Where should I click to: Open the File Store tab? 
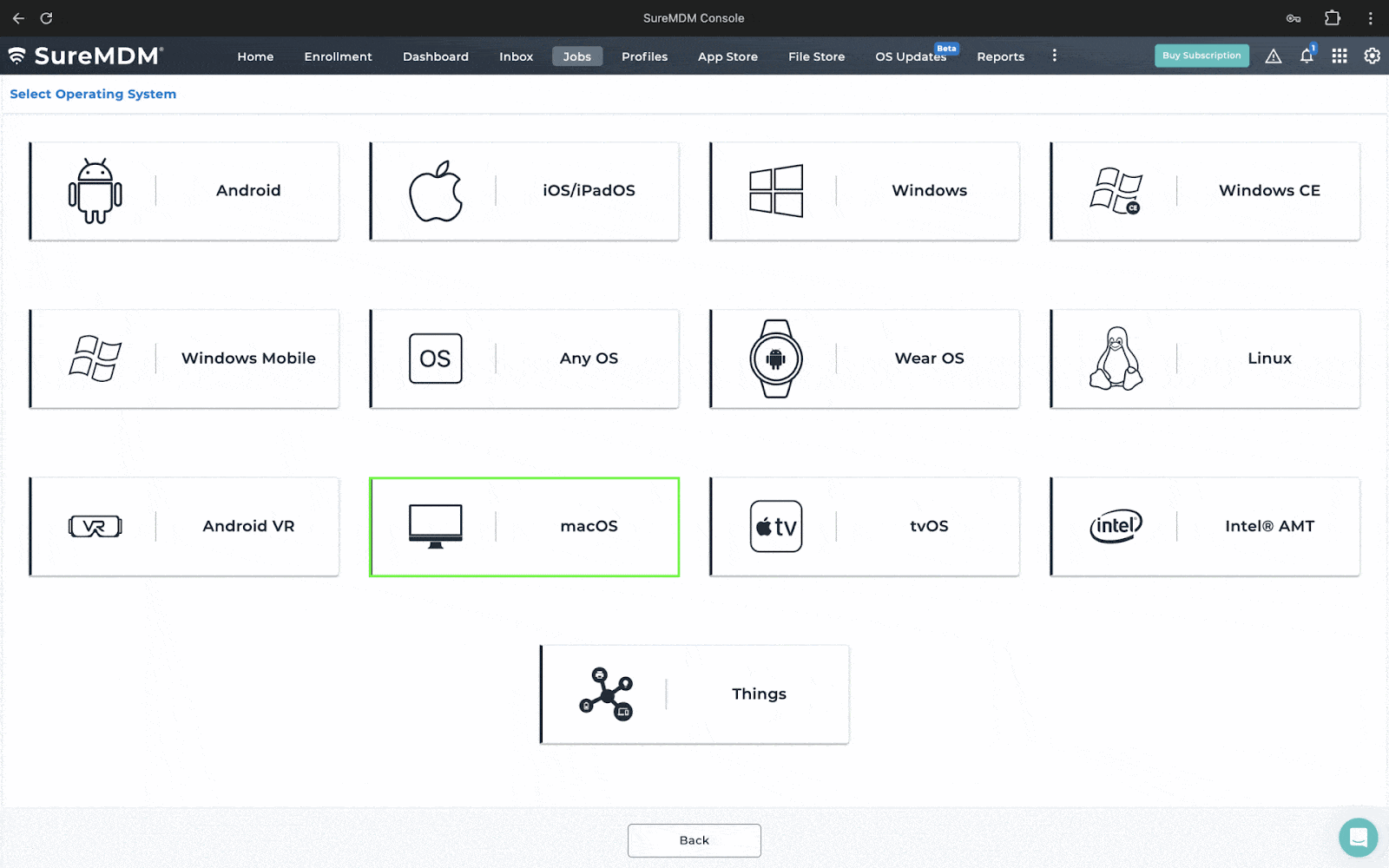[816, 56]
